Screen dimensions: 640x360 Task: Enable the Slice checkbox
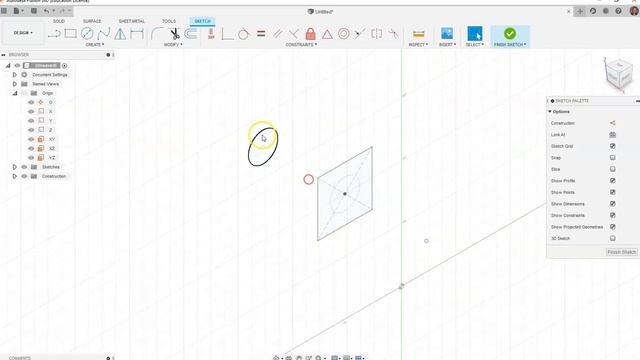point(612,169)
